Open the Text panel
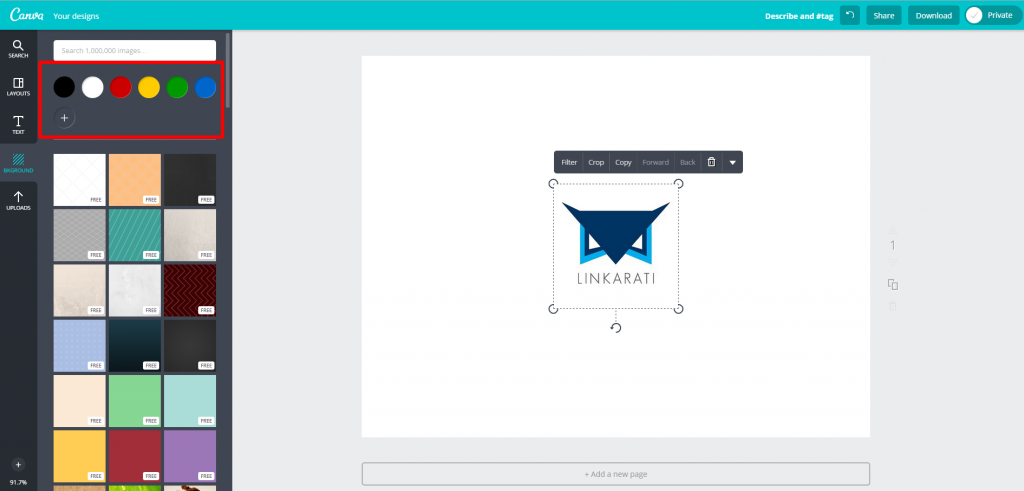 pyautogui.click(x=18, y=125)
